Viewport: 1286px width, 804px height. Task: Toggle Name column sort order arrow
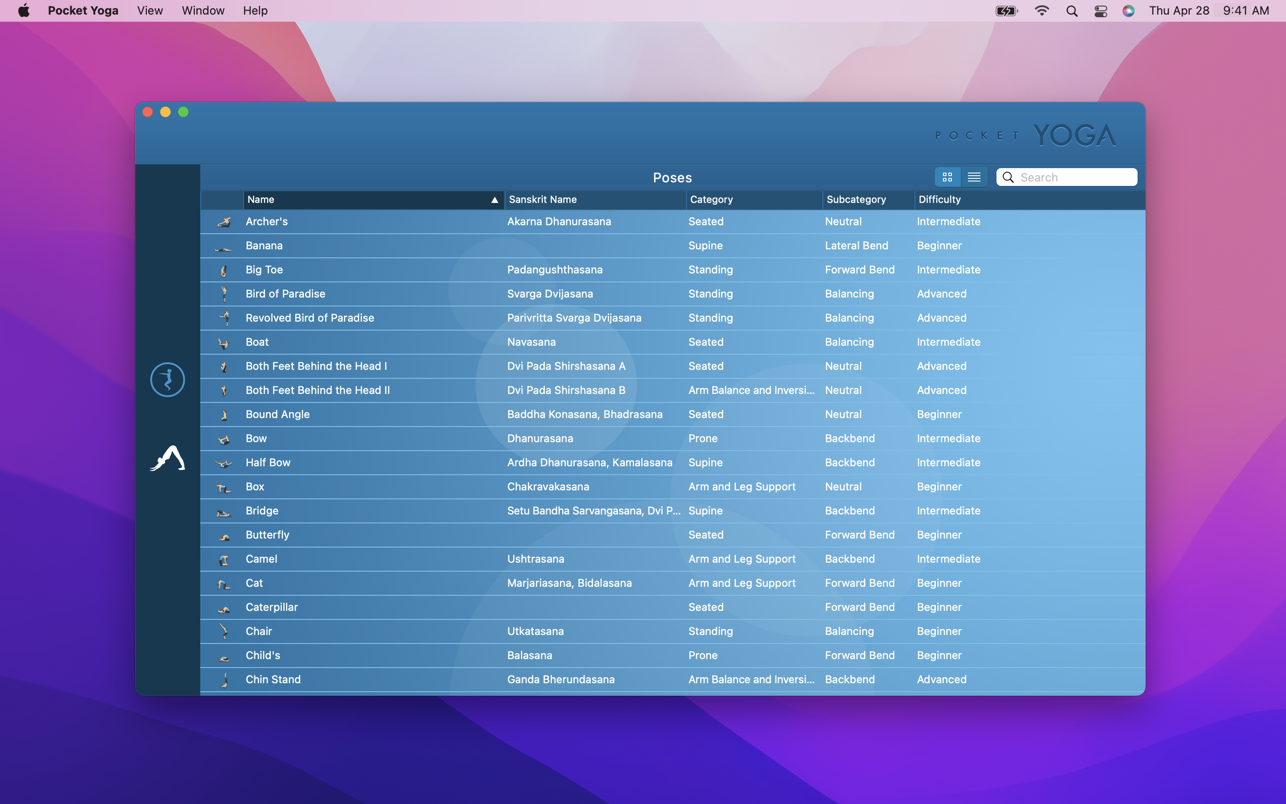[494, 200]
